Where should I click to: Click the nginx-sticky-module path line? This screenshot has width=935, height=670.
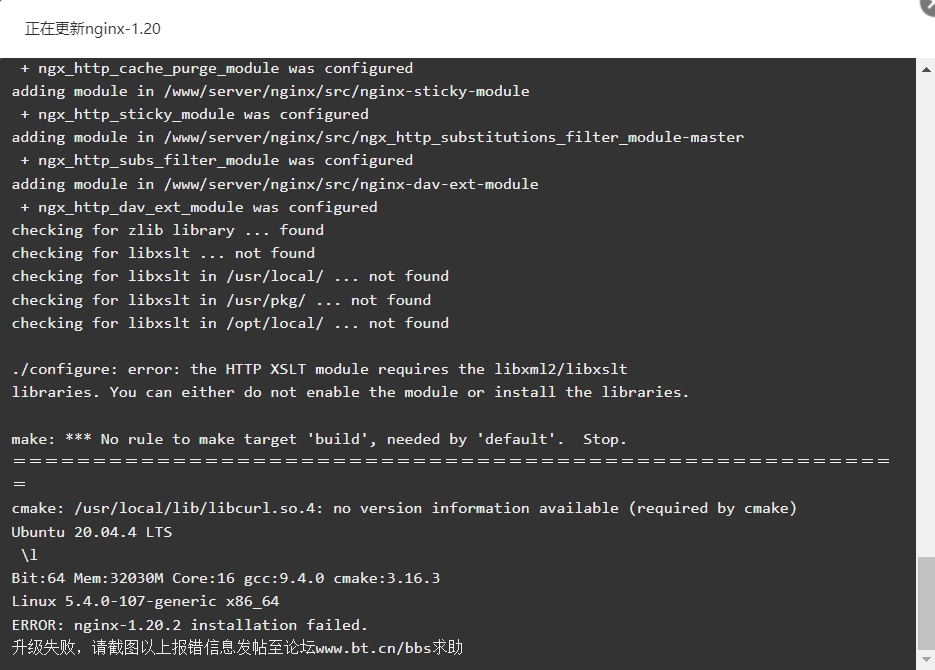tap(270, 91)
